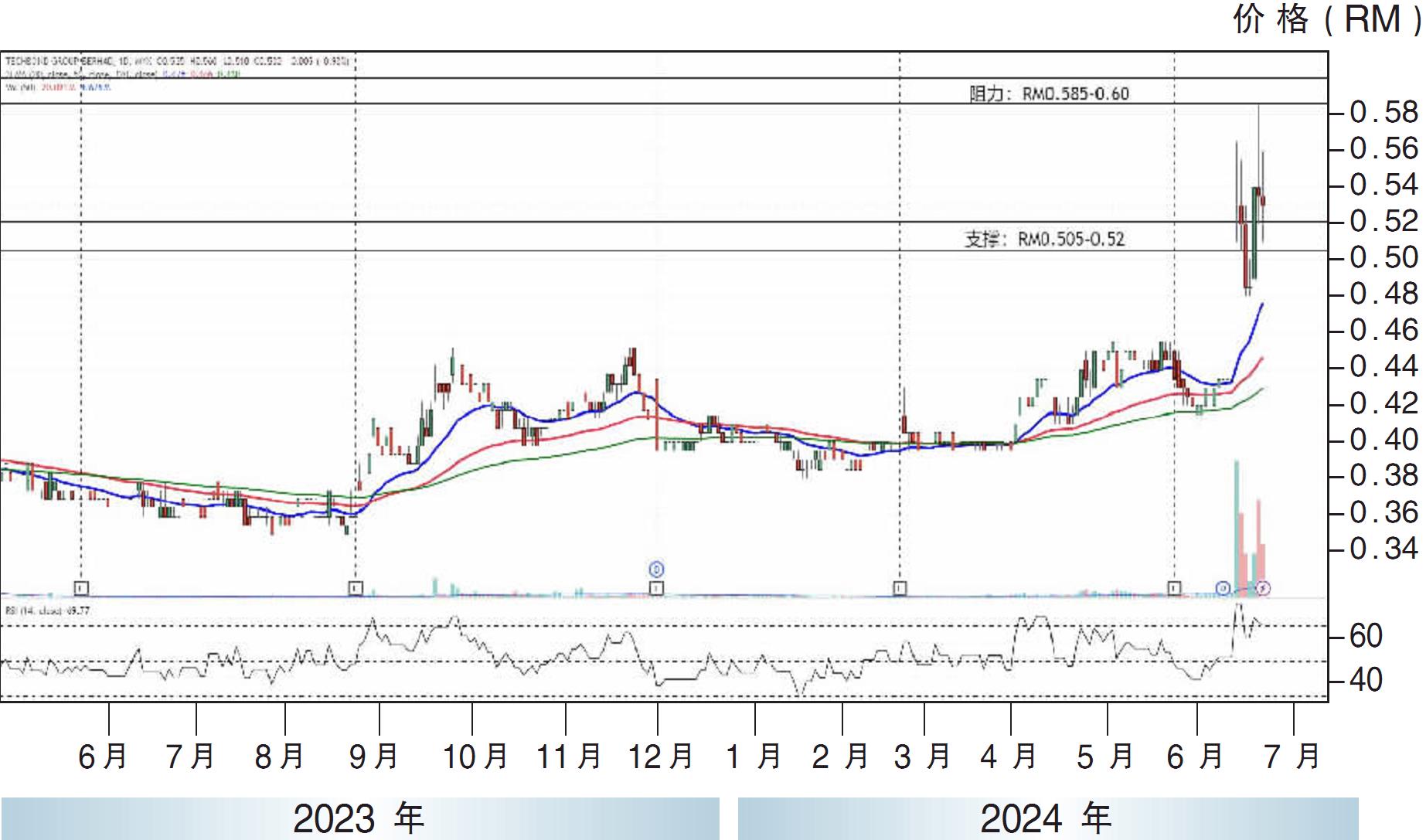Screen dimensions: 1426x840
Task: Click the earnings marker in late May 2023
Action: [x=81, y=589]
